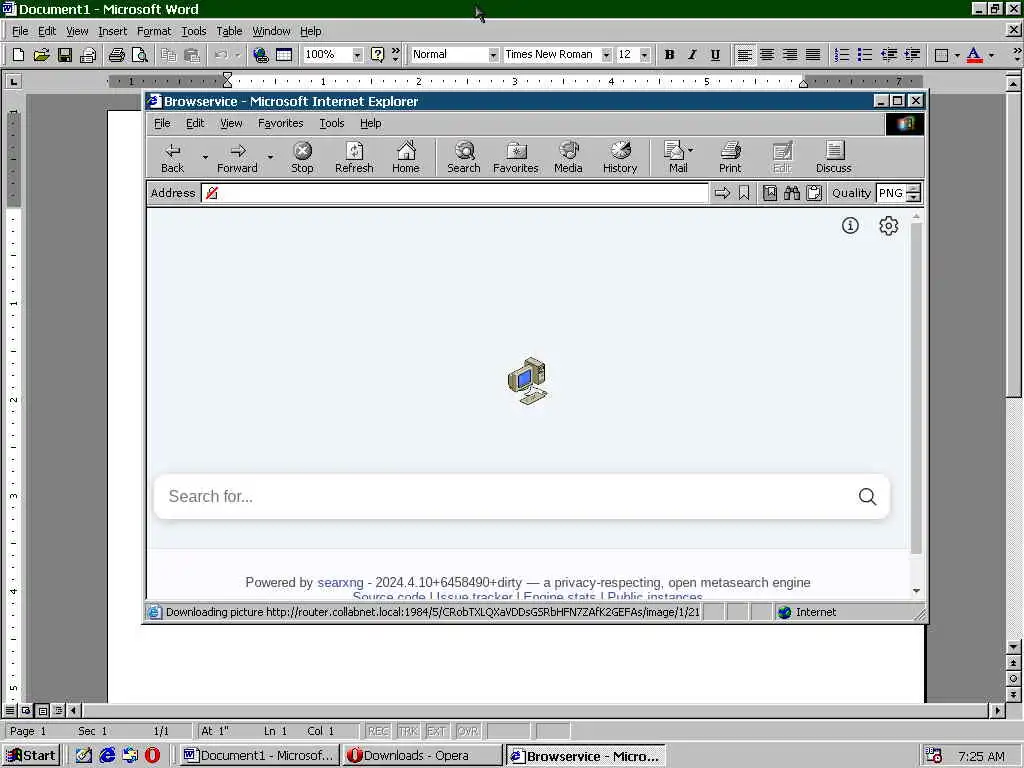Click the Print icon in Word toolbar
This screenshot has width=1024, height=768.
click(x=117, y=55)
